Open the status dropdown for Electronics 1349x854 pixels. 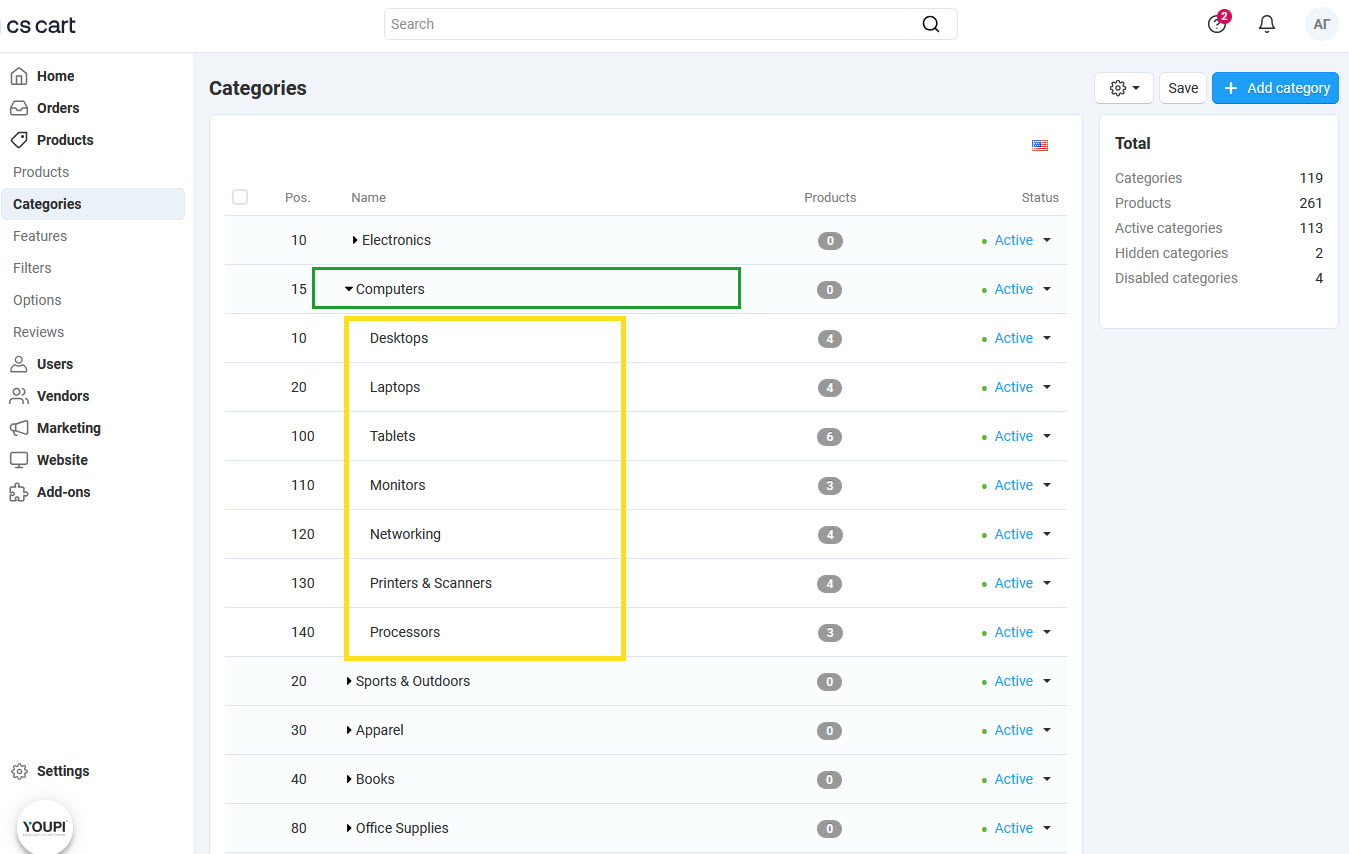1047,240
